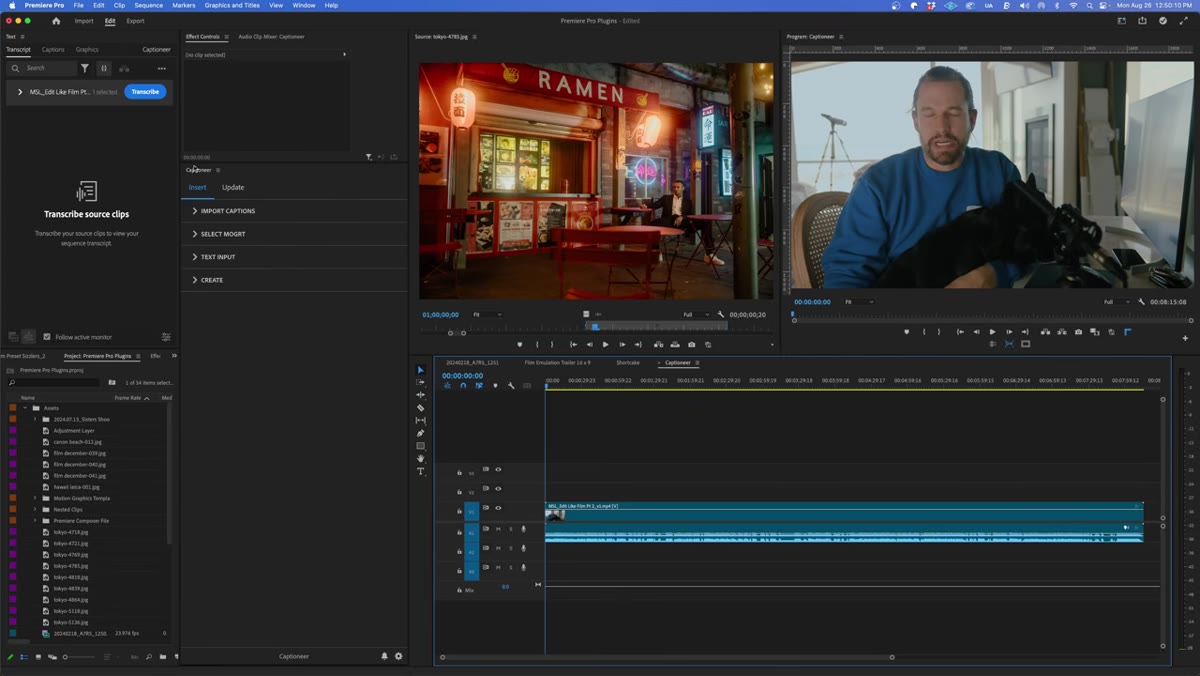Mute audio track A1
Viewport: 1200px width, 676px height.
coord(498,529)
